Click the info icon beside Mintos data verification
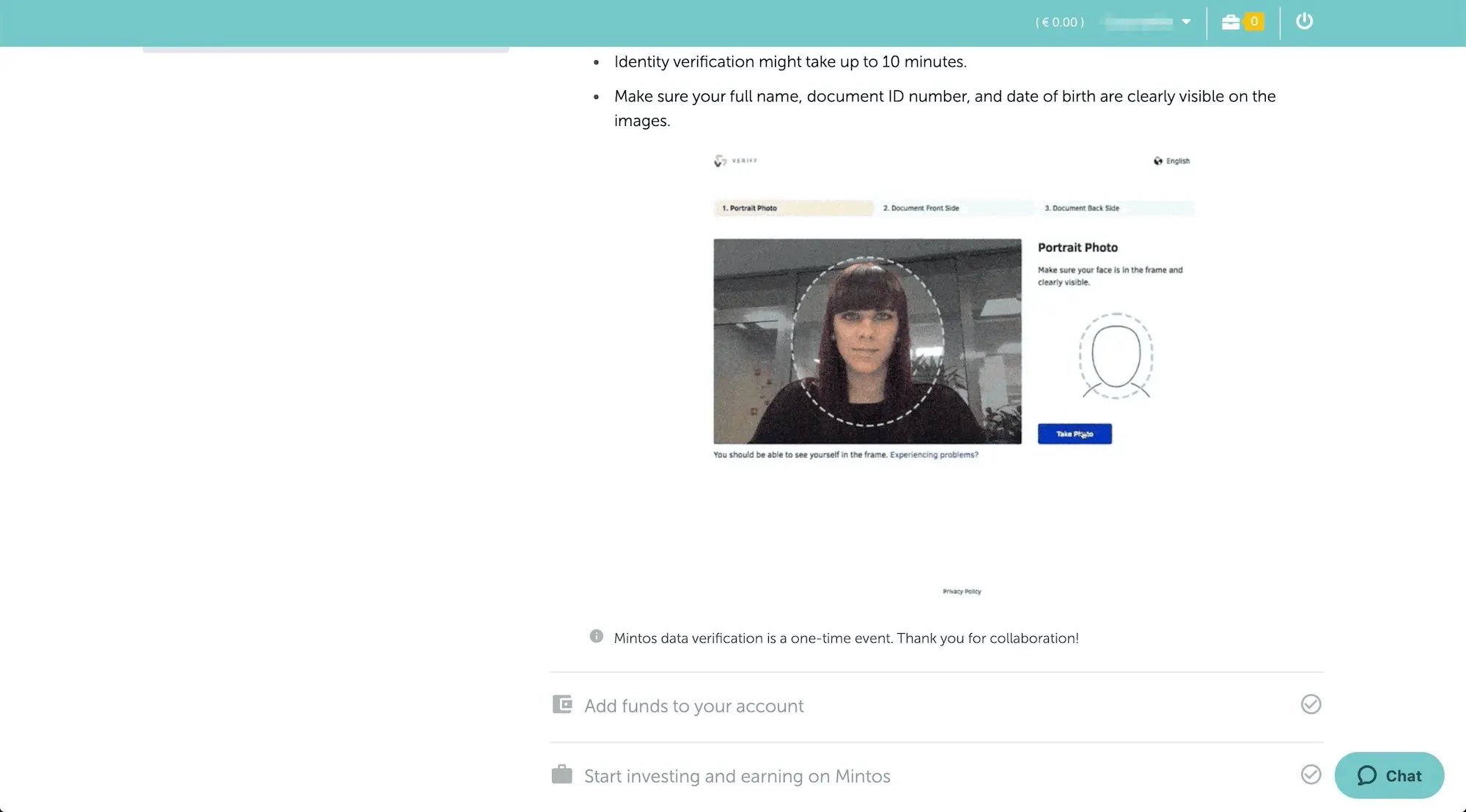 (597, 636)
